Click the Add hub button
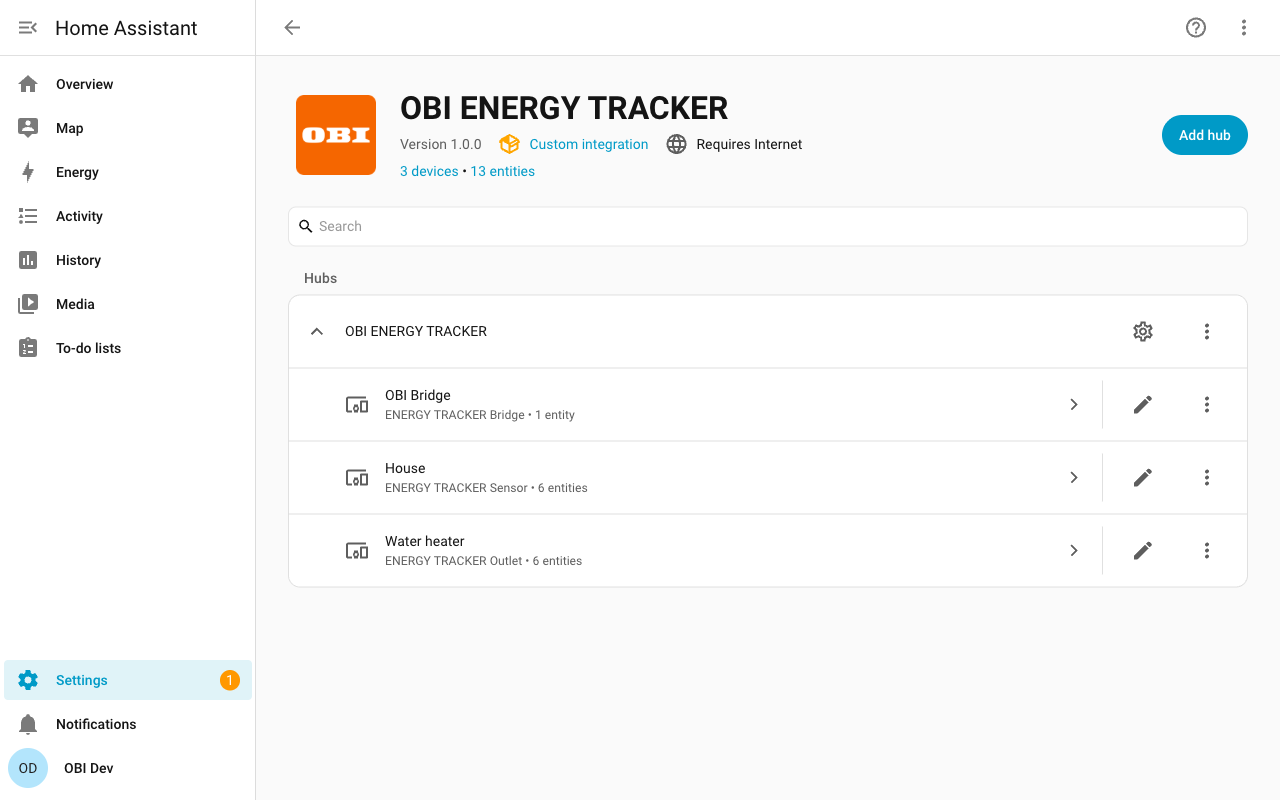The height and width of the screenshot is (800, 1280). (1205, 135)
